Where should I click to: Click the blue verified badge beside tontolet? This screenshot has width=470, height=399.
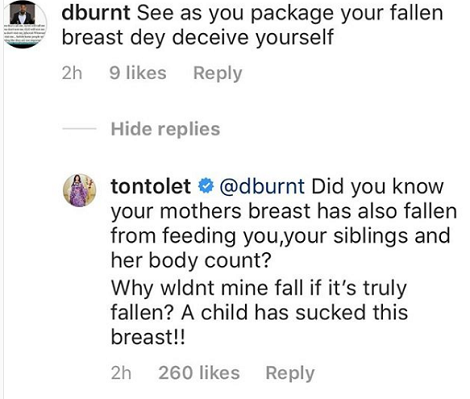[x=206, y=186]
